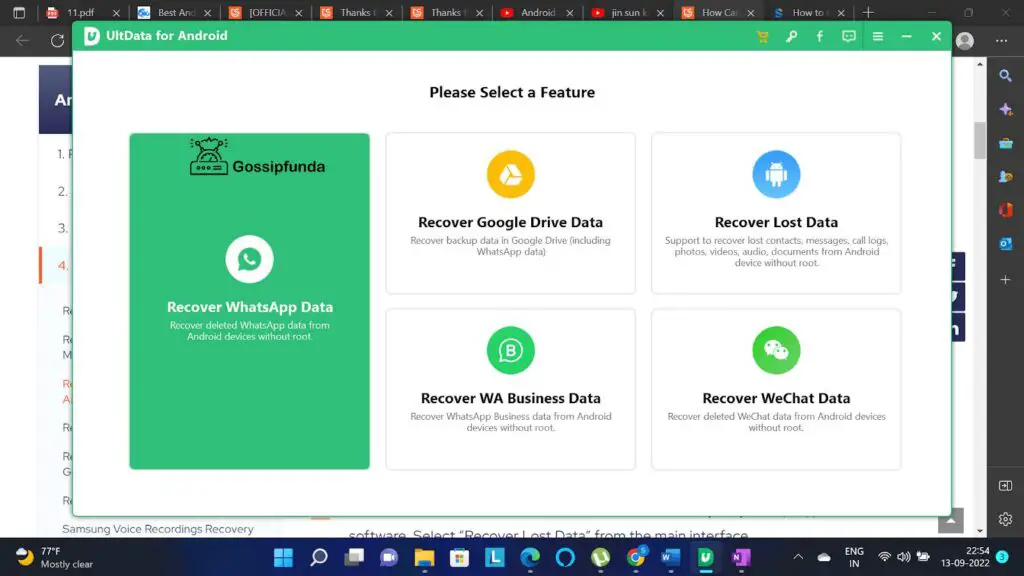Open the Edge sidebar Discover sparkle icon

1006,109
